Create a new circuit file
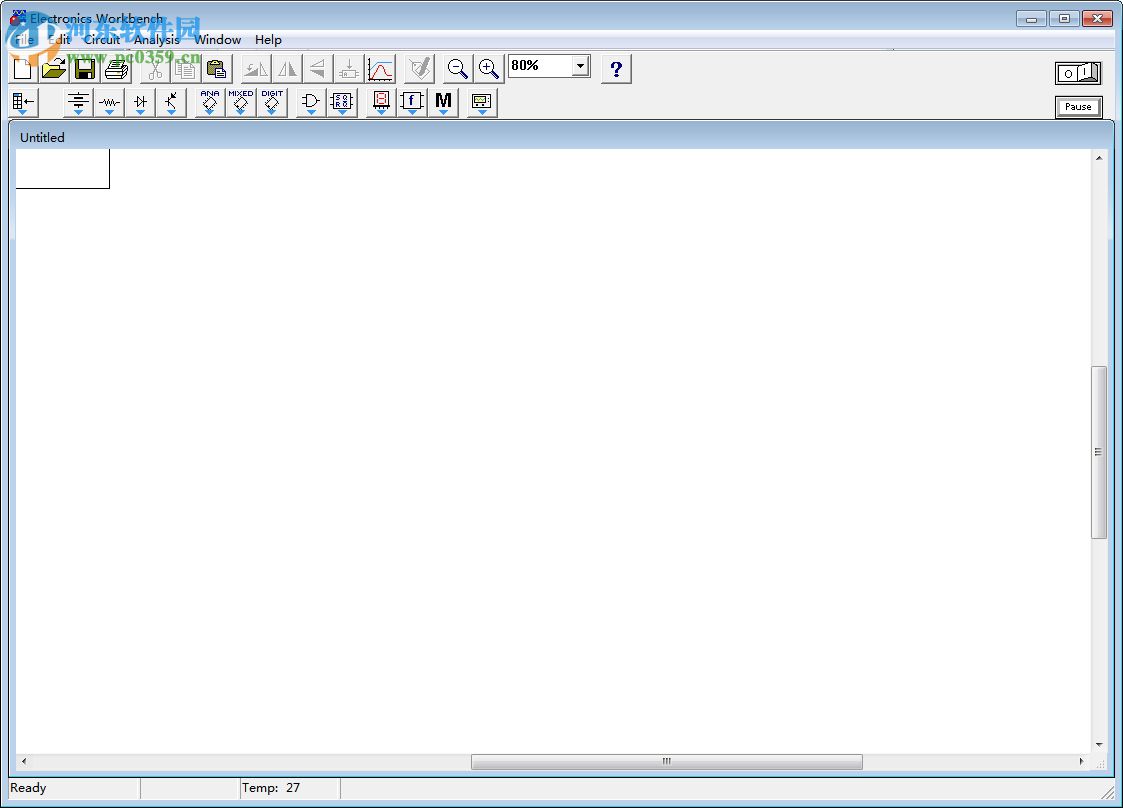 (23, 69)
